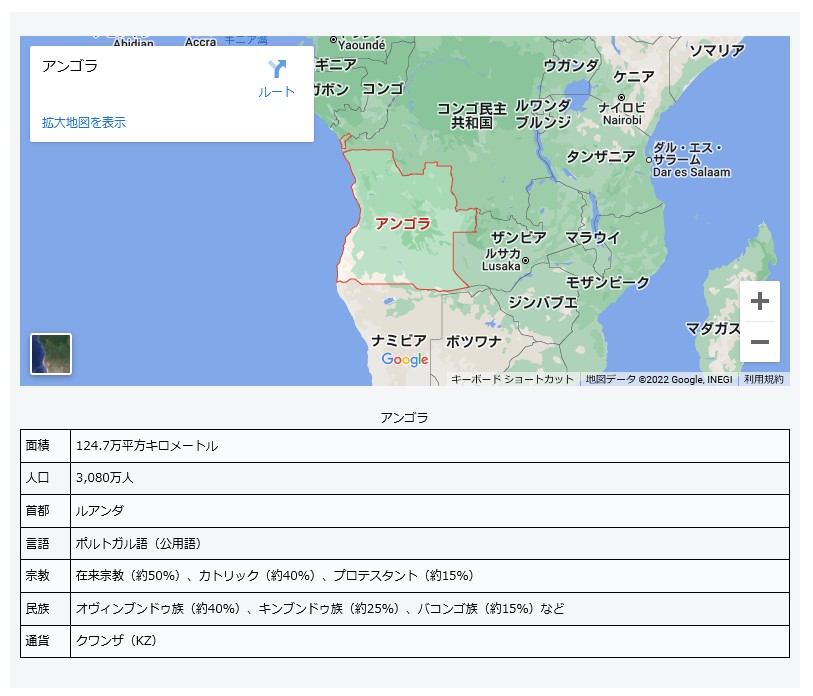
Task: Open キーボード ショートカット in map footer
Action: pos(512,379)
